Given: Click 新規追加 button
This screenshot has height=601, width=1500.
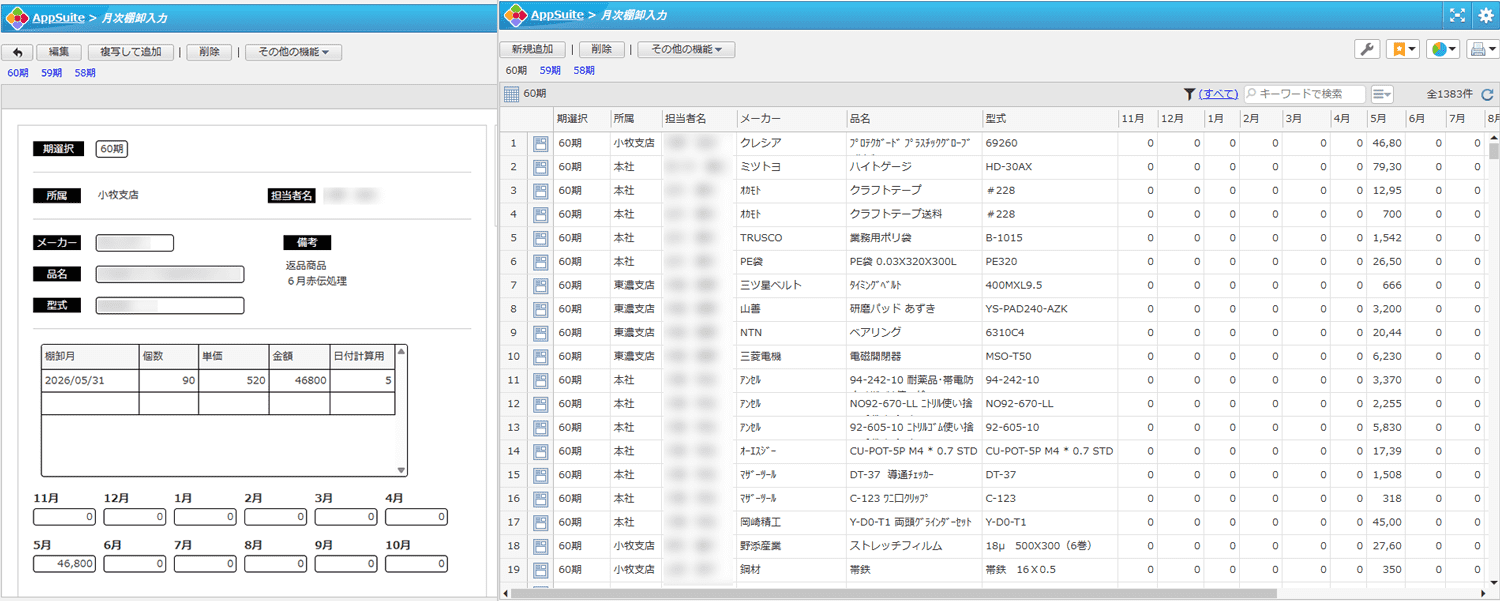Looking at the screenshot, I should click(532, 49).
